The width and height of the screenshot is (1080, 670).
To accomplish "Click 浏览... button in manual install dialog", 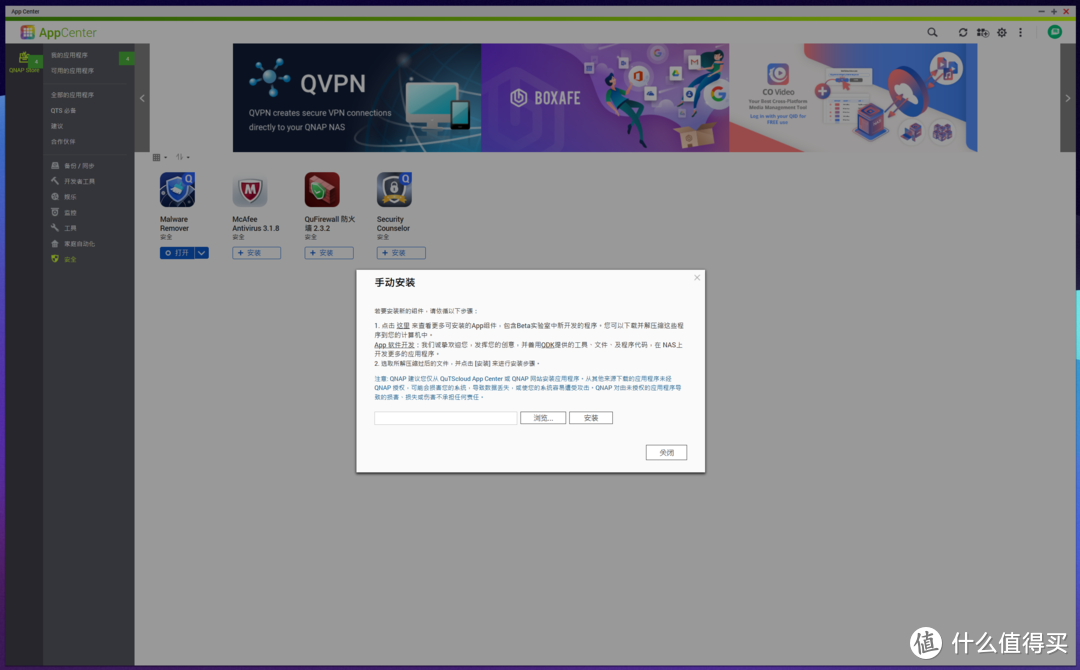I will [x=543, y=418].
